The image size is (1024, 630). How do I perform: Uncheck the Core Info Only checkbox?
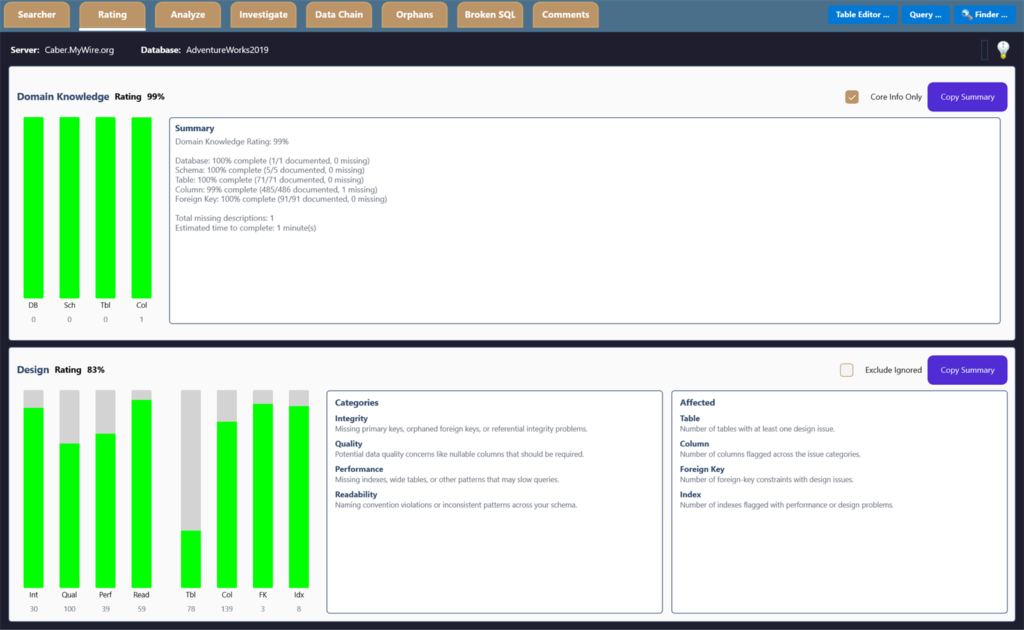[x=852, y=97]
